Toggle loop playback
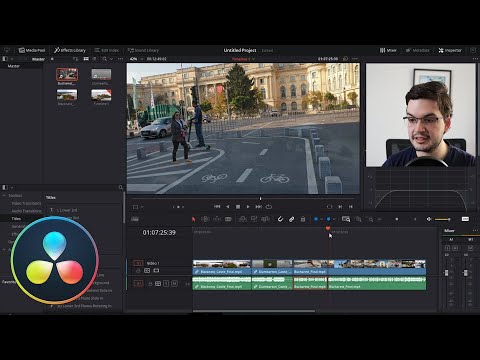Image resolution: width=480 pixels, height=360 pixels. coord(269,207)
